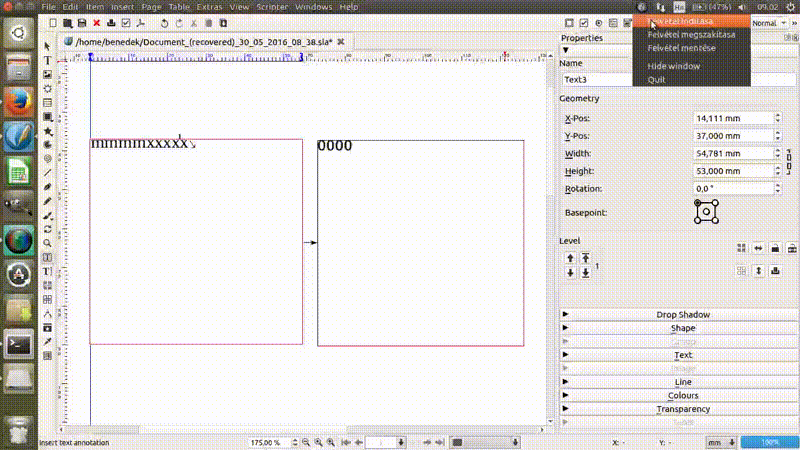Set basepoint to top-left corner
The width and height of the screenshot is (800, 450).
[697, 203]
